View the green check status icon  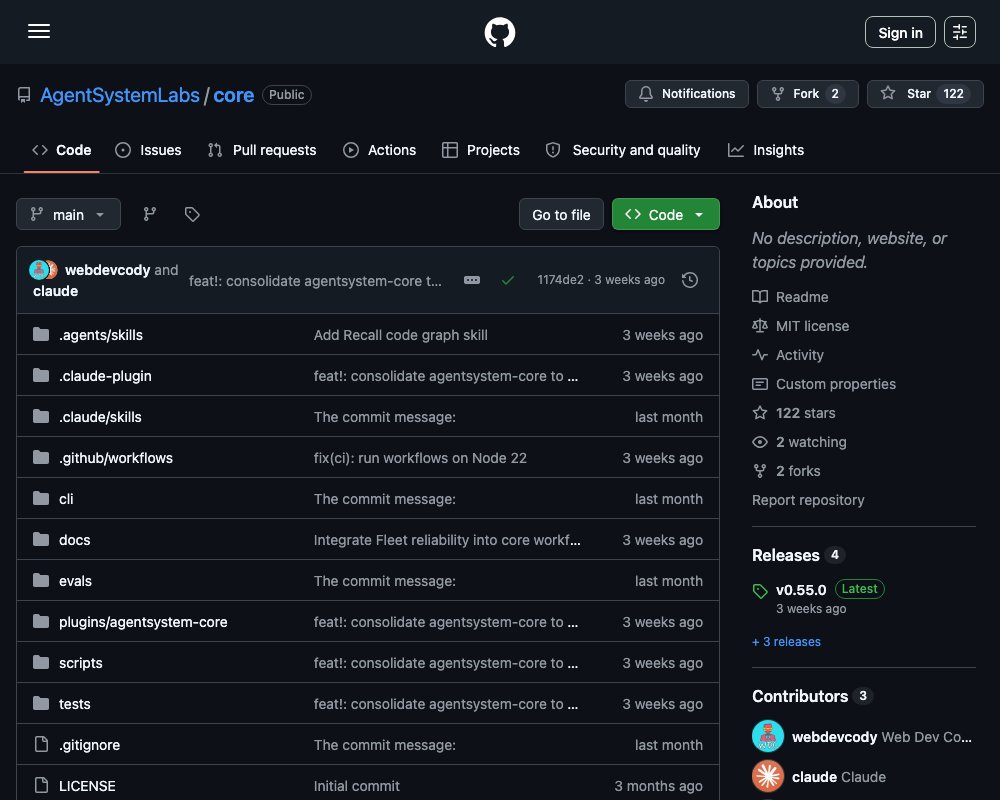click(508, 280)
